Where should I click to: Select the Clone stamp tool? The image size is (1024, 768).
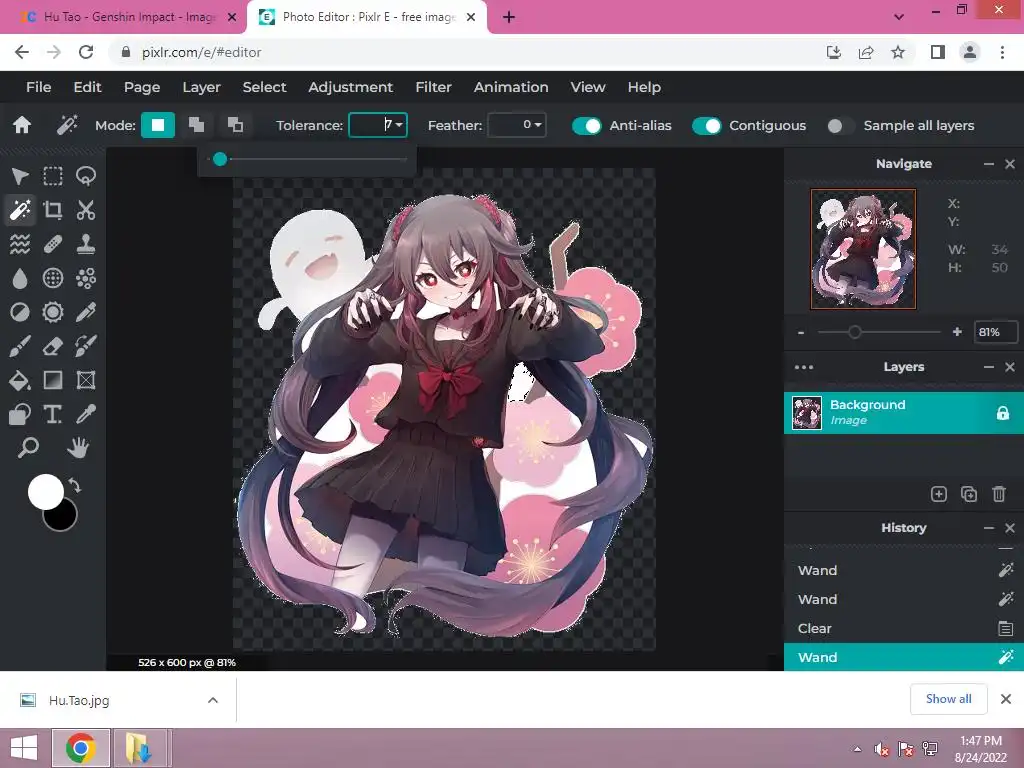point(86,244)
